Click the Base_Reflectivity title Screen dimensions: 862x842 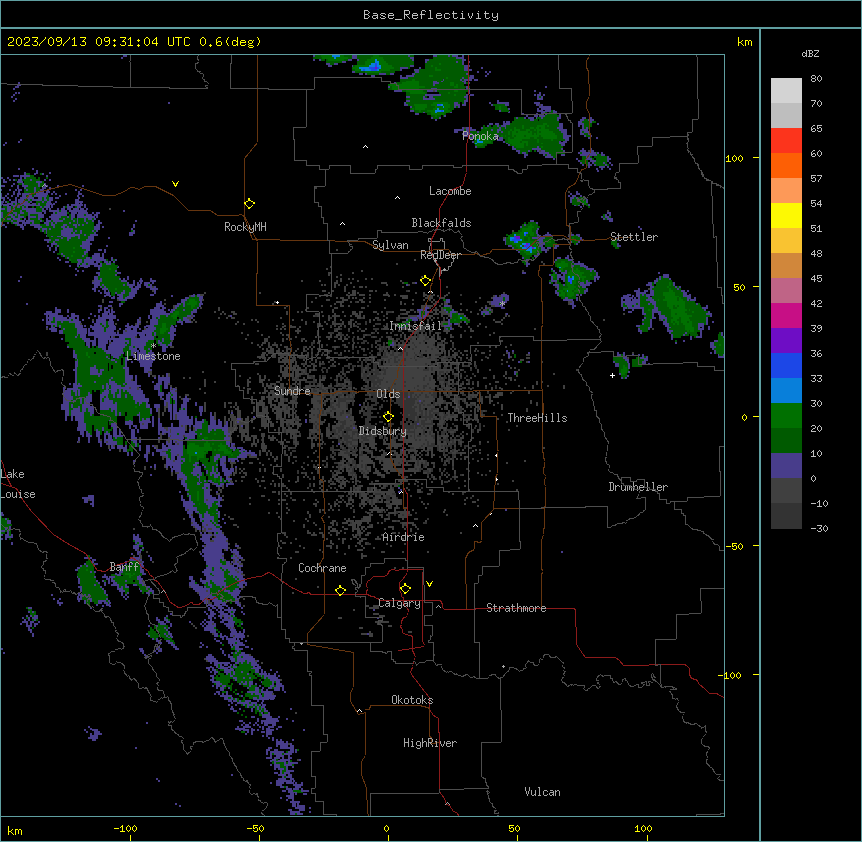pos(431,15)
